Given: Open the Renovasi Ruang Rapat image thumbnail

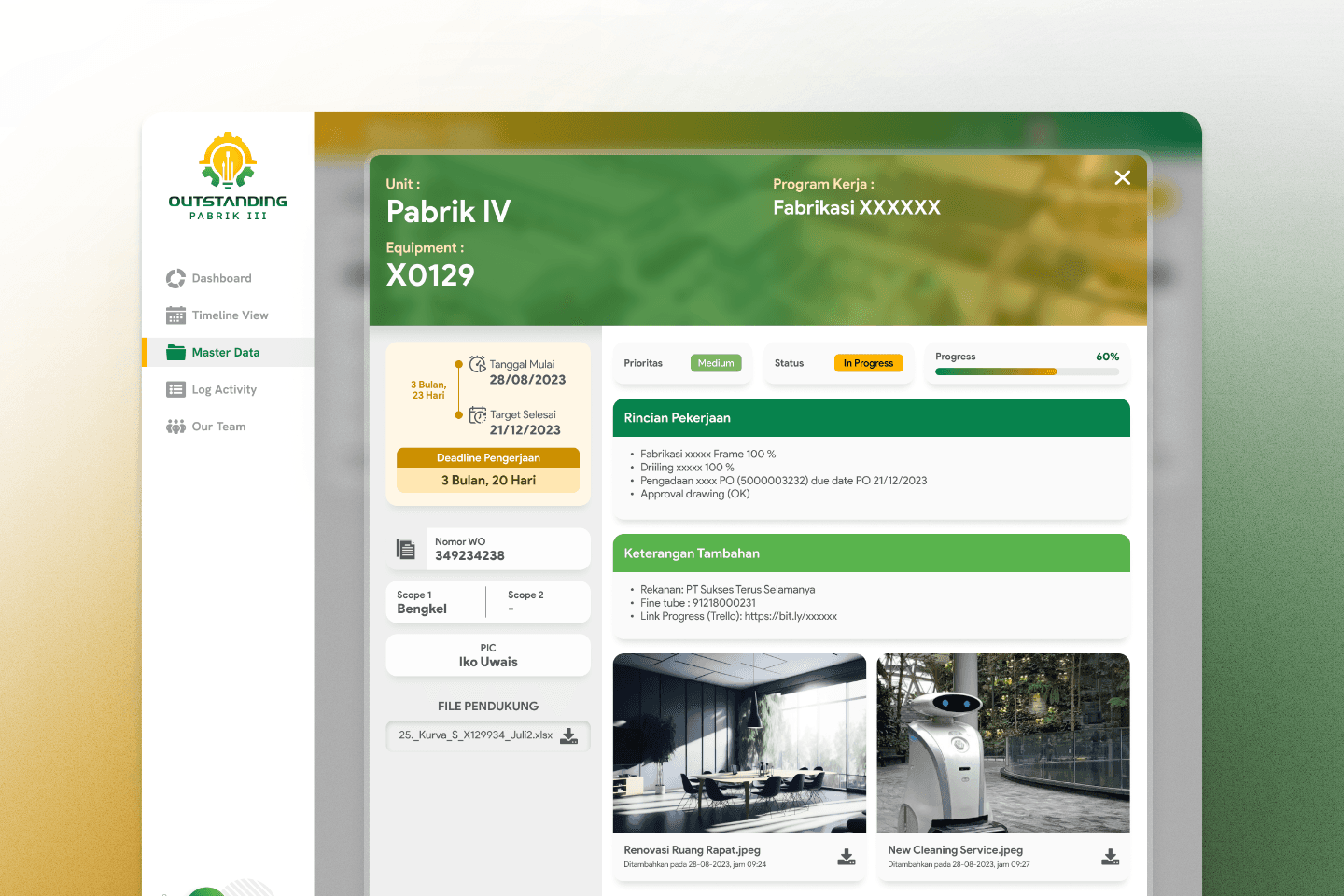Looking at the screenshot, I should (739, 743).
